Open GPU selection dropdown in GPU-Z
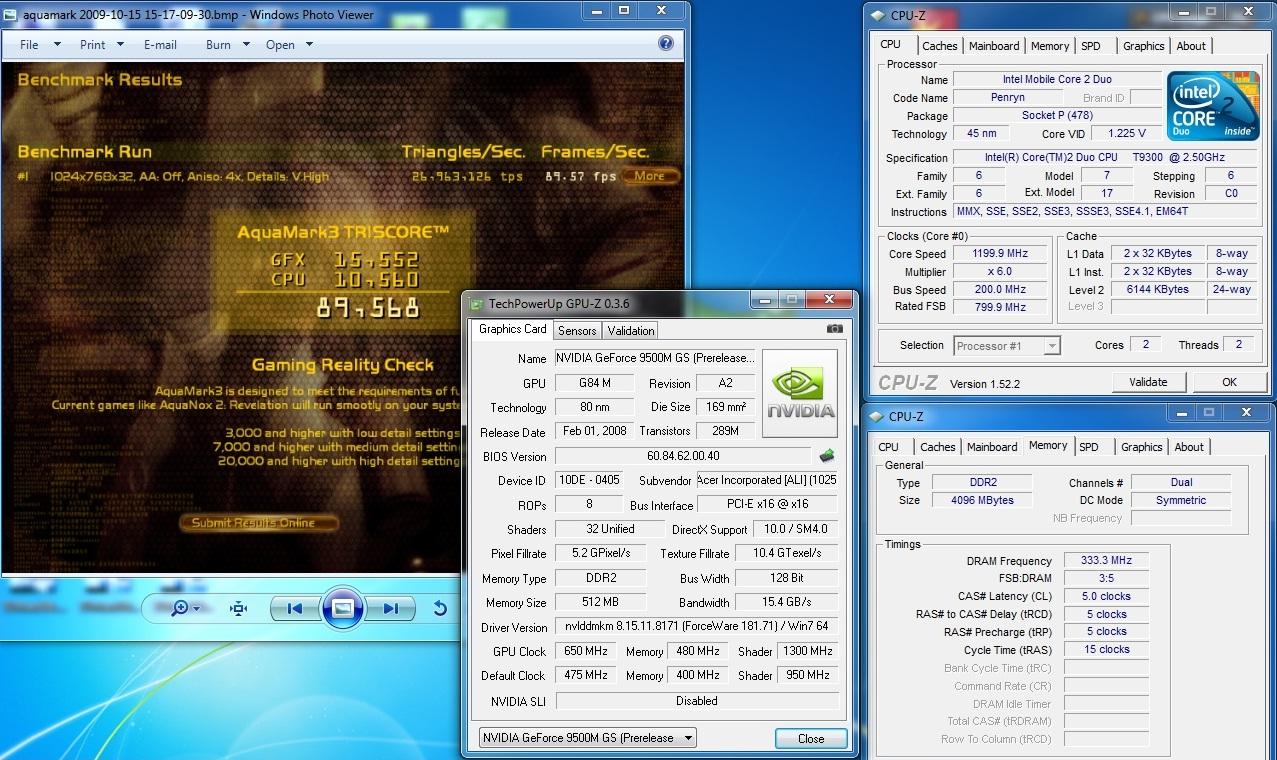Screen dimensions: 1277x760 588,738
